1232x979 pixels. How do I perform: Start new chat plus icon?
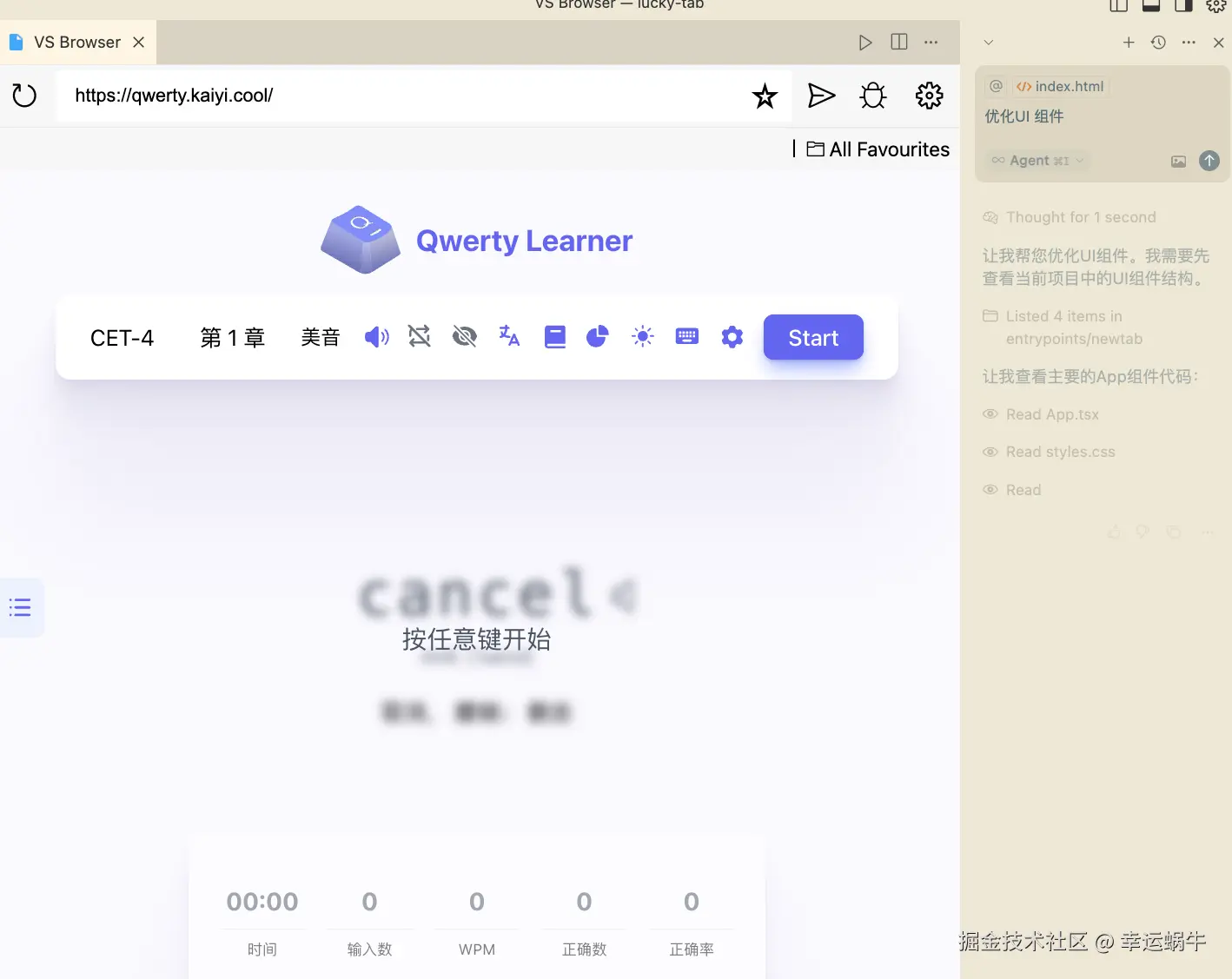pyautogui.click(x=1129, y=43)
